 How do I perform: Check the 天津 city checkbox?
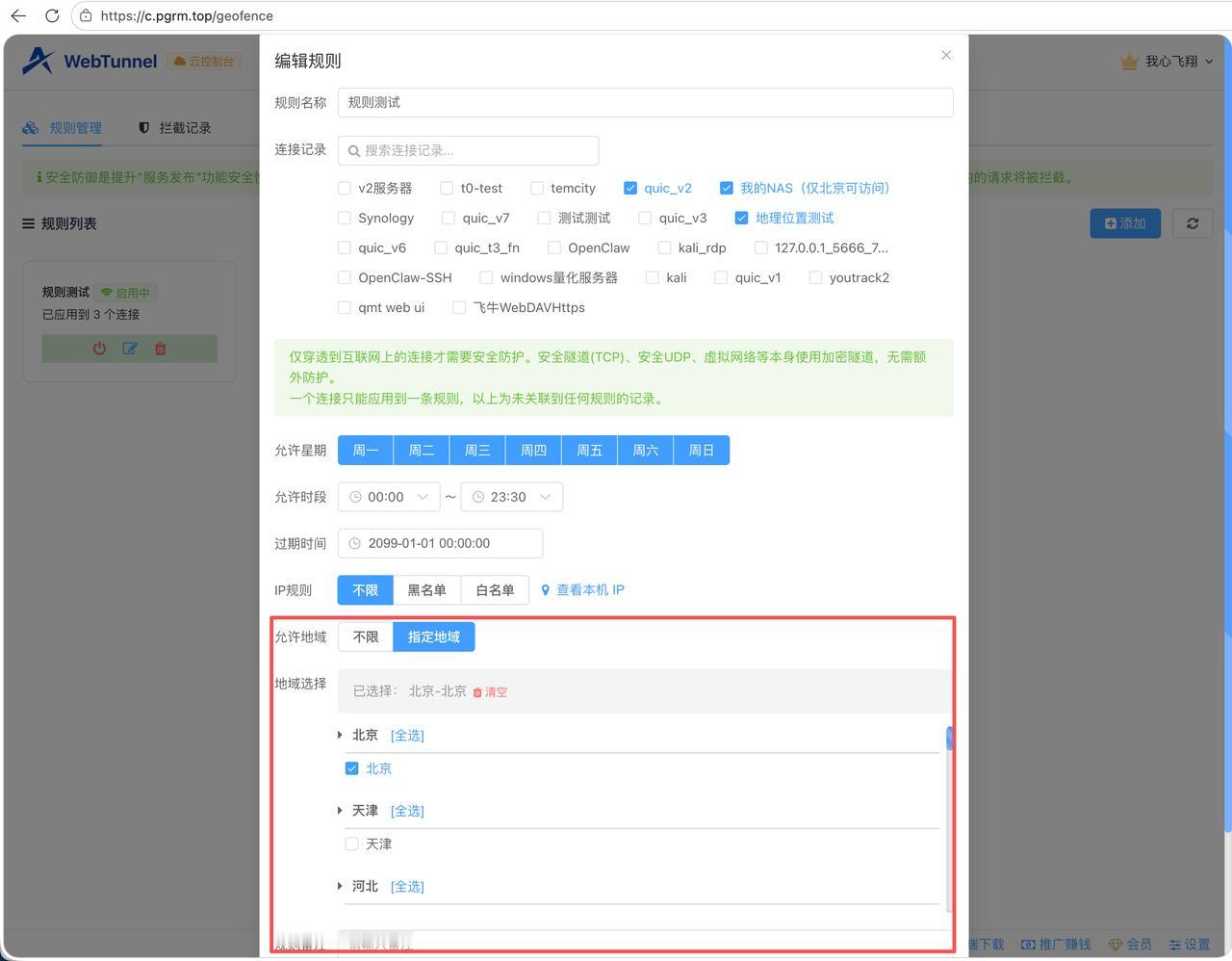click(351, 844)
